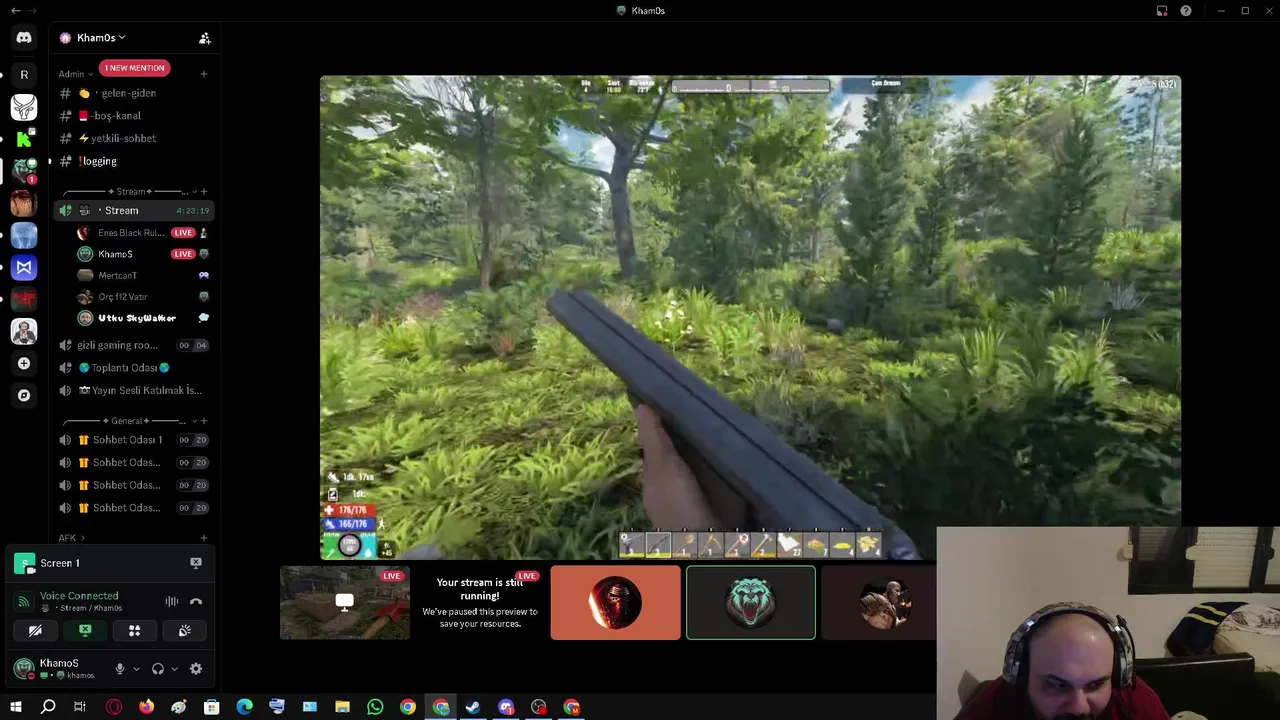Toggle noise suppression waveform icon
Image resolution: width=1280 pixels, height=720 pixels.
point(172,601)
